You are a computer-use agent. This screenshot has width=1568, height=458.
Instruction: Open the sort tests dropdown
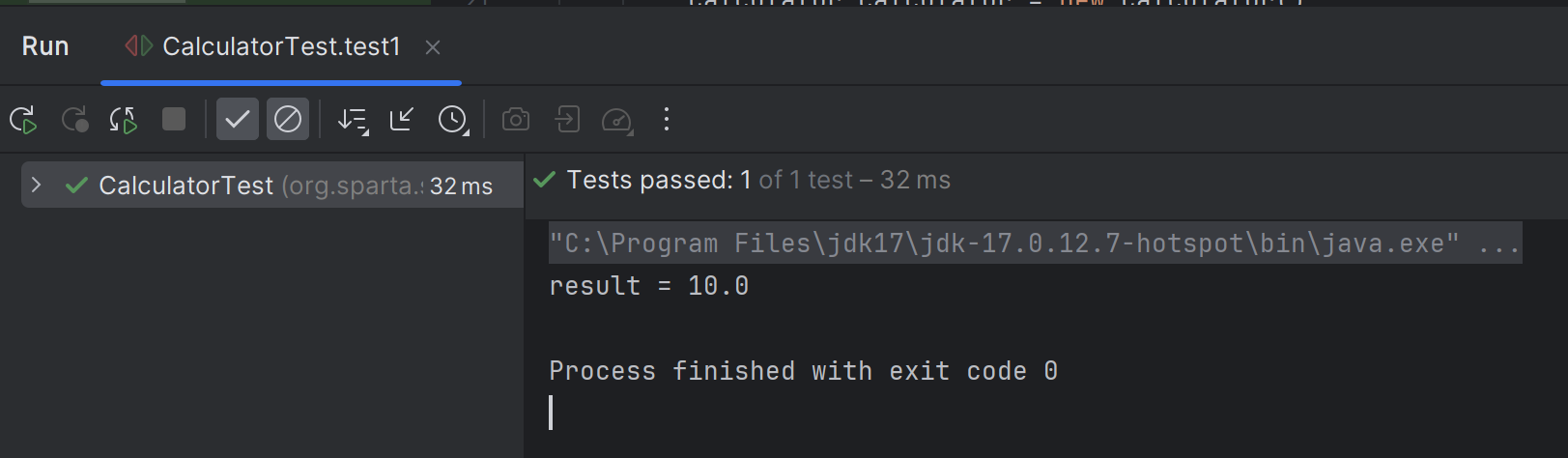353,120
